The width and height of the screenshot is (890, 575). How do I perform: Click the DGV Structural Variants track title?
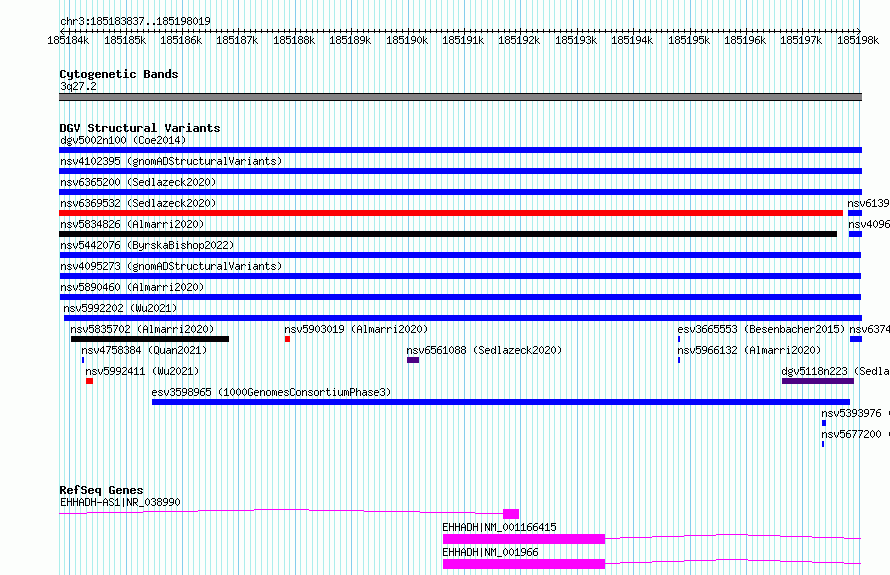[140, 128]
